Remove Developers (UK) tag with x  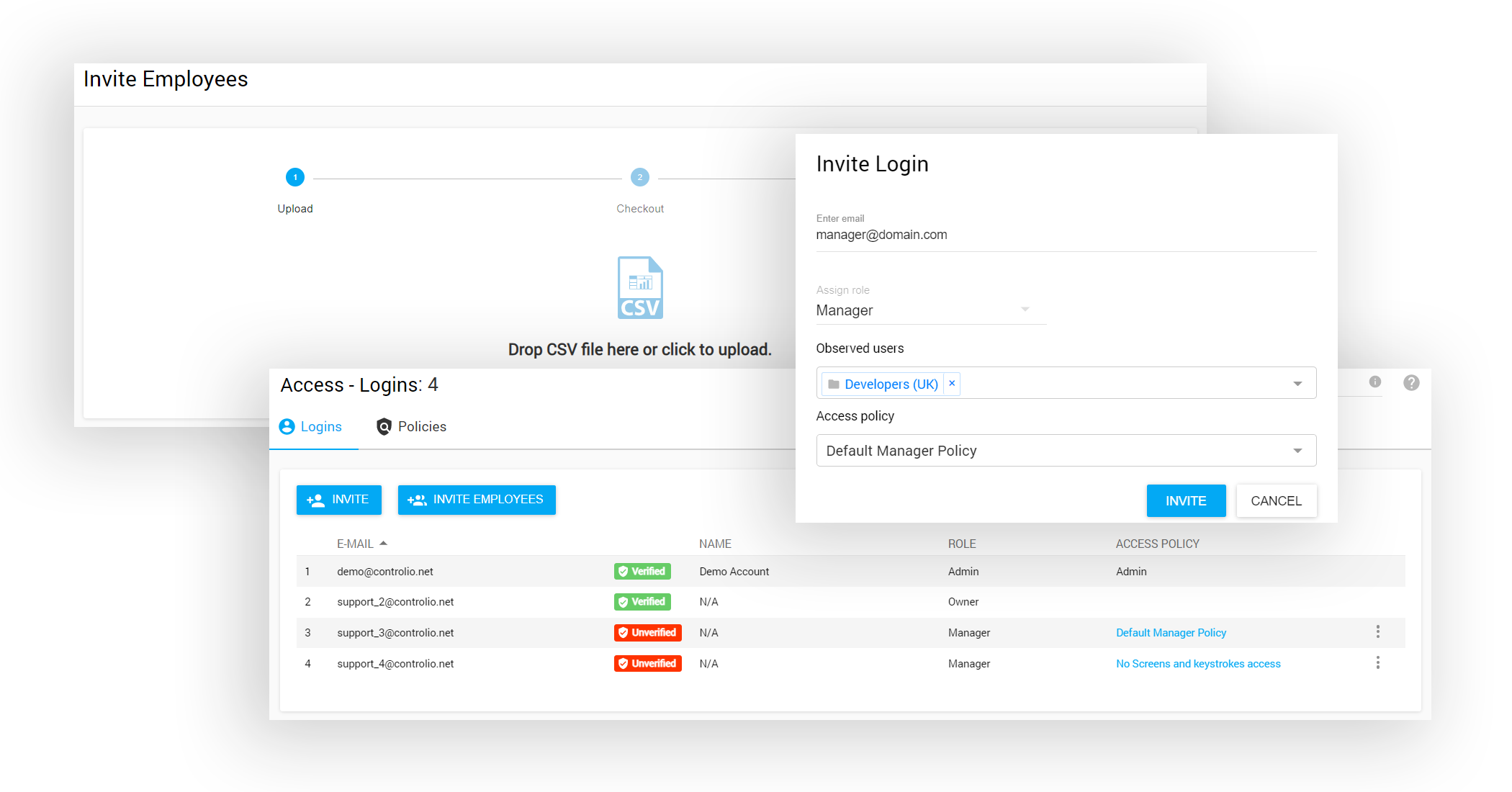click(x=952, y=384)
